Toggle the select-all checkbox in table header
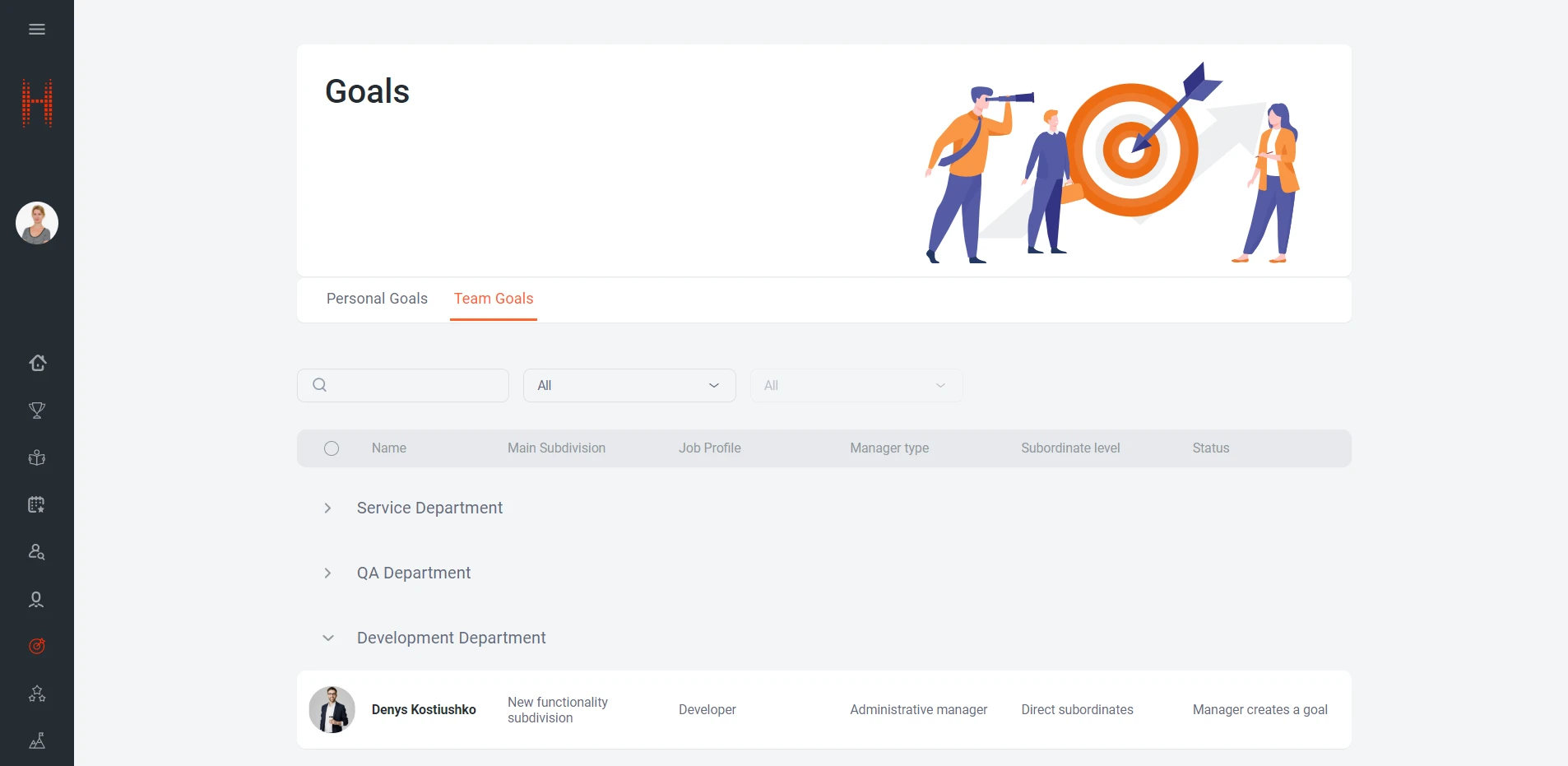 332,448
